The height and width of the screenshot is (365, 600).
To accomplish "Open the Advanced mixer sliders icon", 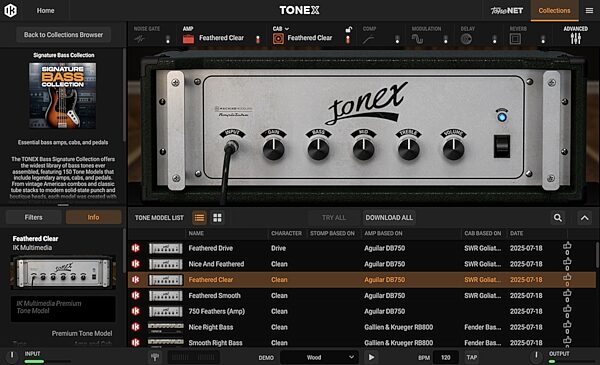I will click(x=576, y=38).
